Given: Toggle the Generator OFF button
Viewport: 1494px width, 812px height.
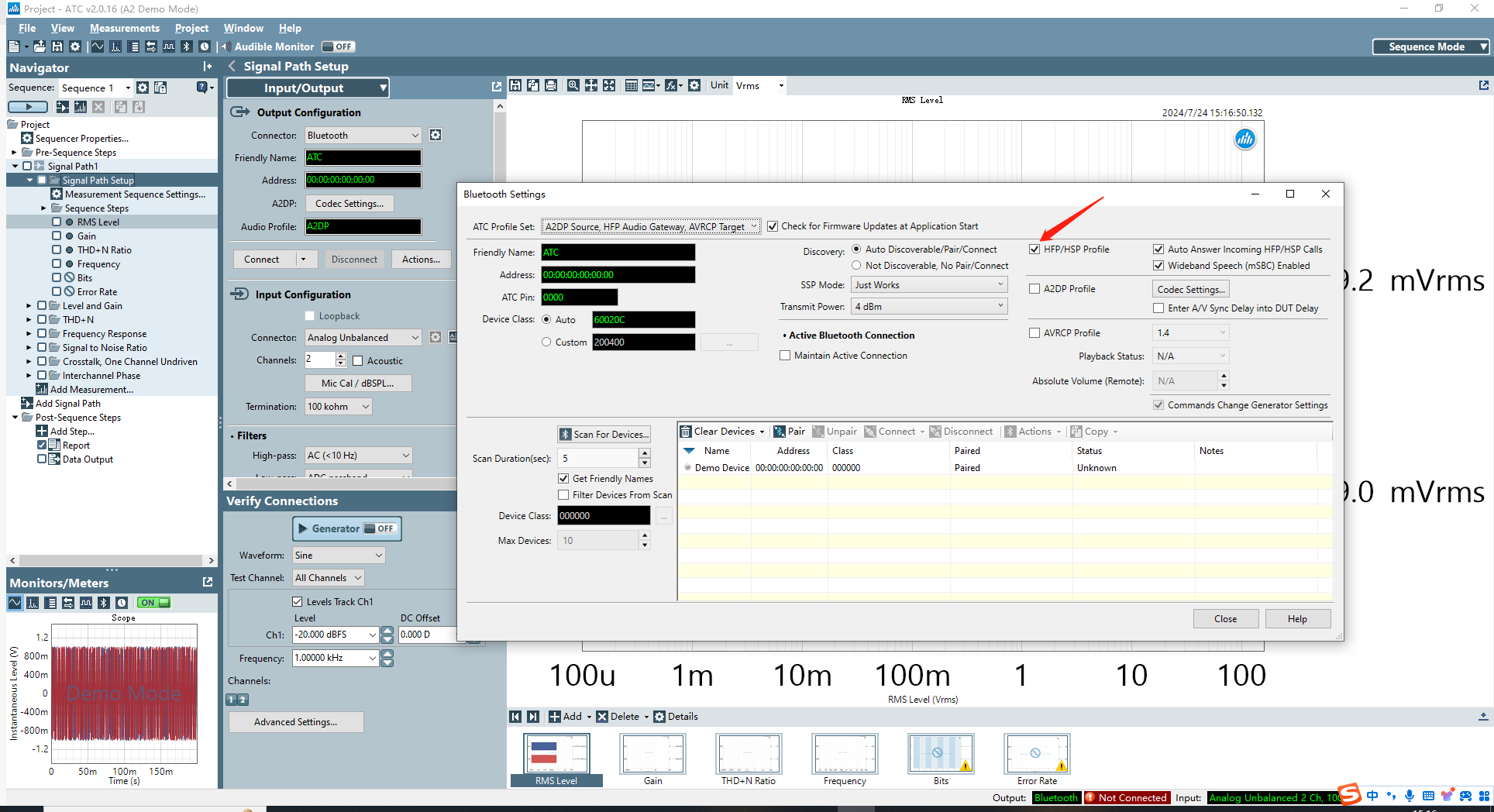Looking at the screenshot, I should [x=347, y=528].
